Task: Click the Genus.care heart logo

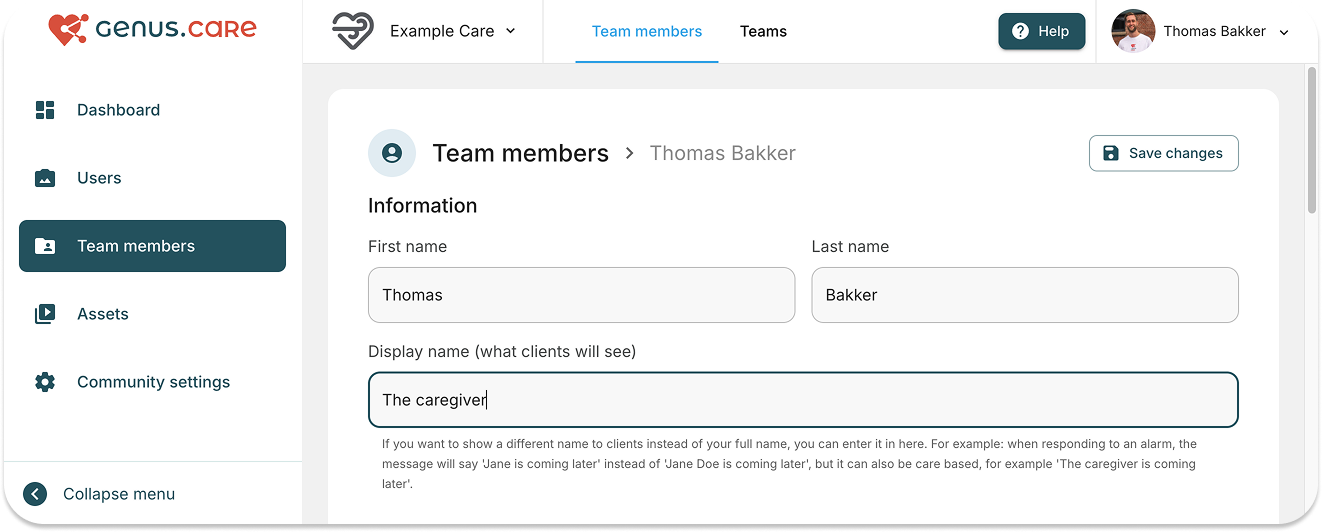Action: click(x=68, y=30)
